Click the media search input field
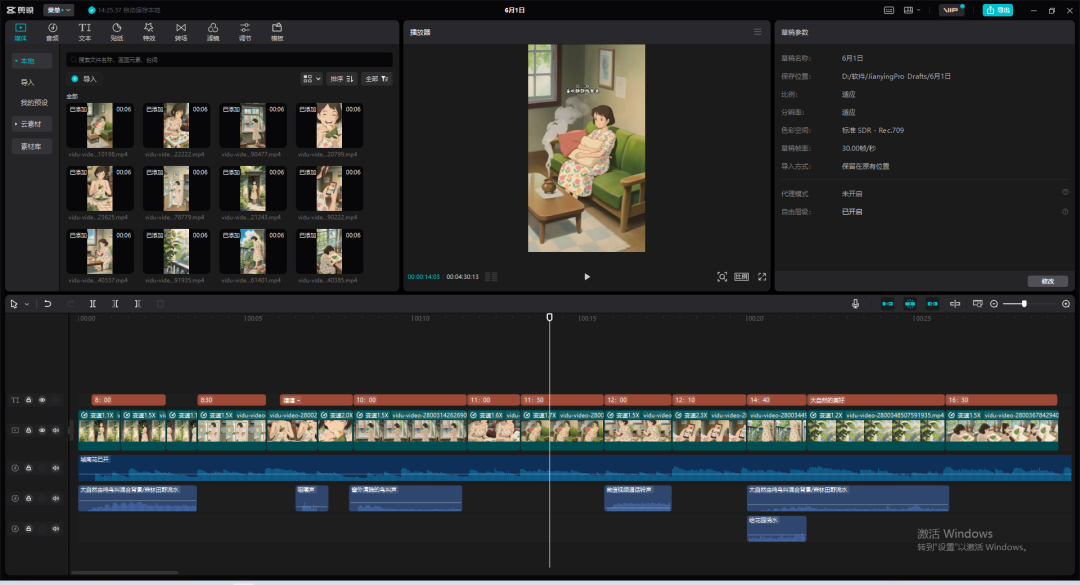The image size is (1080, 585). (230, 60)
